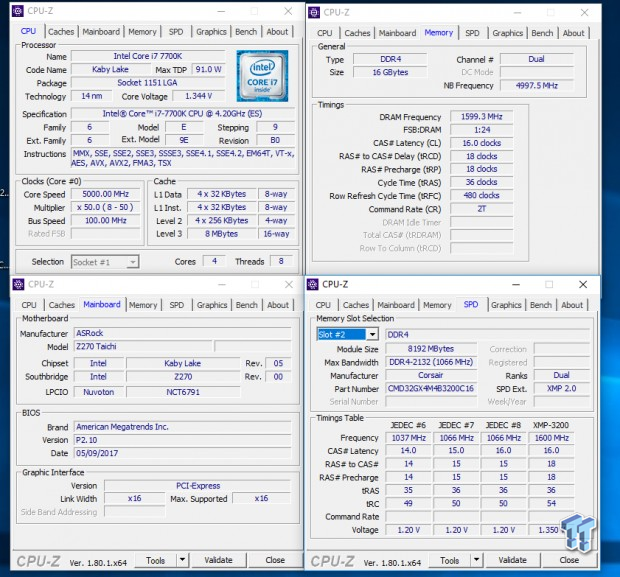Click Close button in the Mainboard window
The image size is (620, 577).
(x=275, y=560)
